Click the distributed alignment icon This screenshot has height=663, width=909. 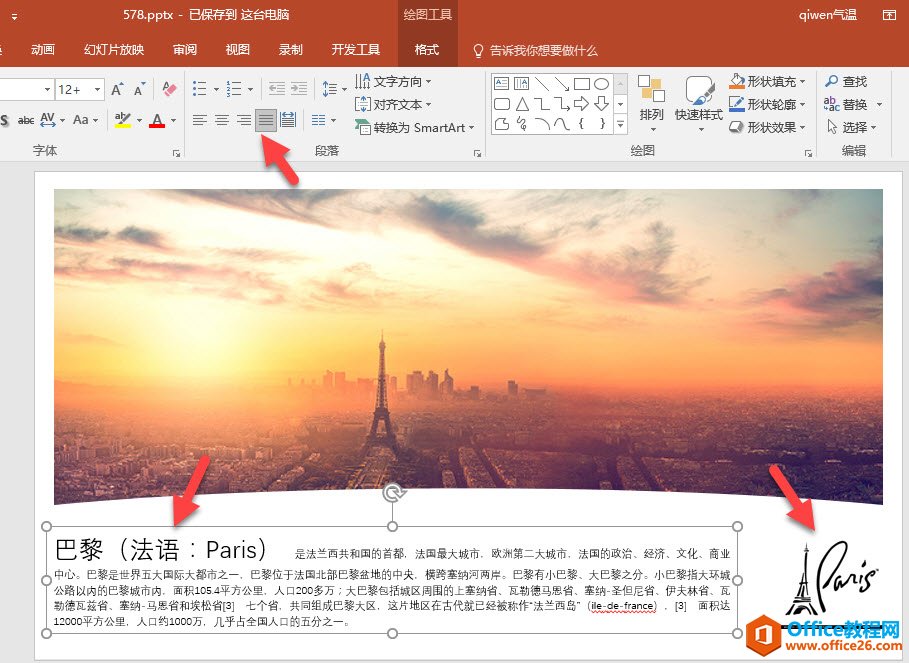(288, 120)
